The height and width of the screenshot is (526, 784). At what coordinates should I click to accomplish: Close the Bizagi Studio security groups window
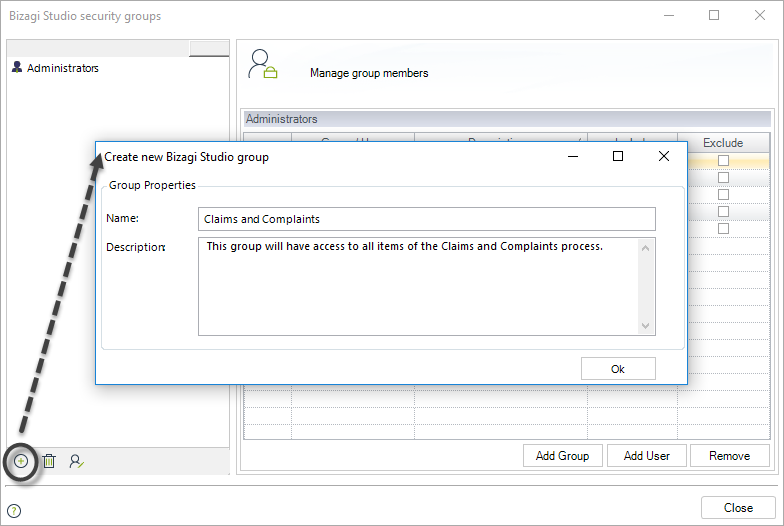point(760,16)
